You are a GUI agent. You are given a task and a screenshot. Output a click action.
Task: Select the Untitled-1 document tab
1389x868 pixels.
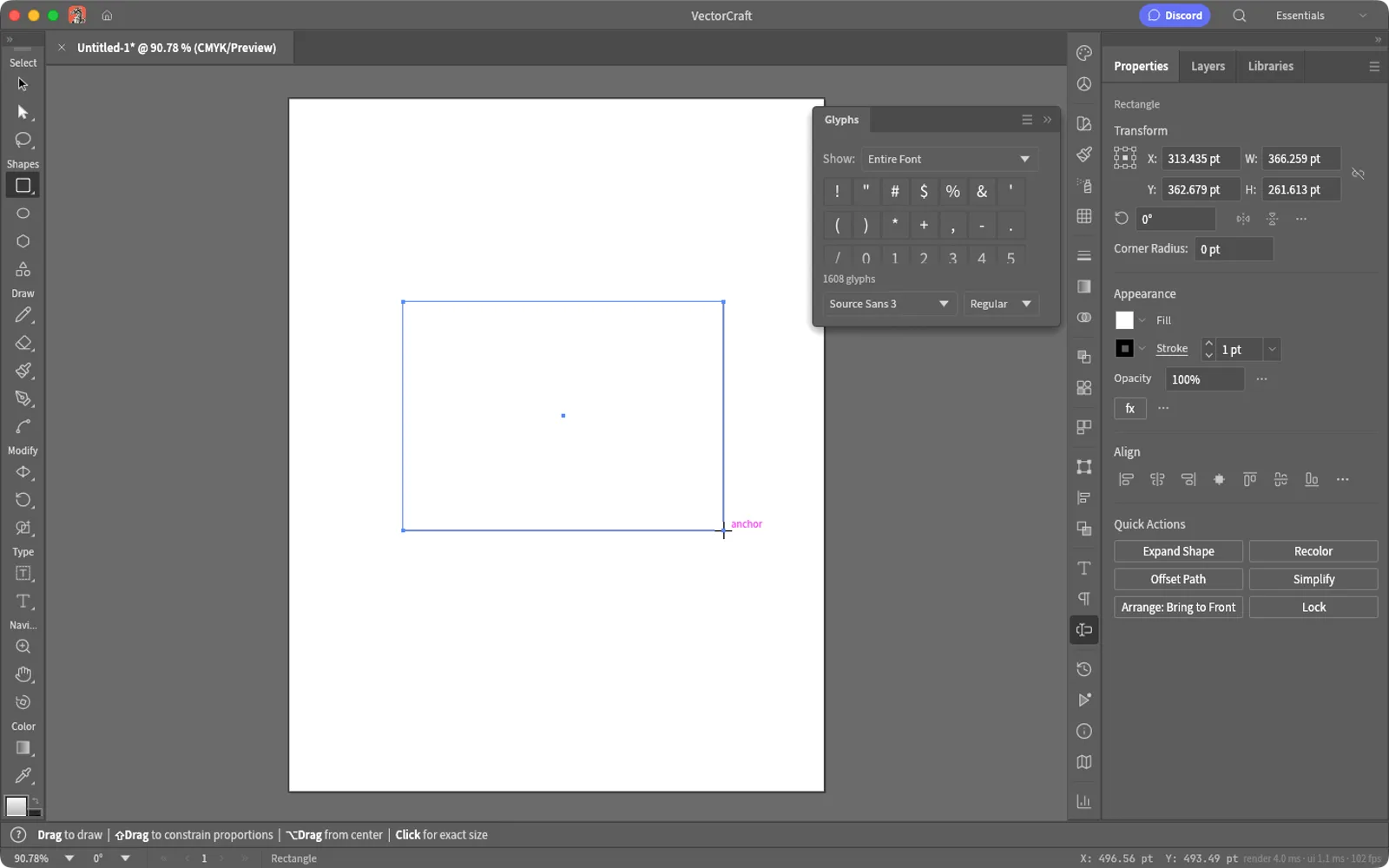(176, 48)
